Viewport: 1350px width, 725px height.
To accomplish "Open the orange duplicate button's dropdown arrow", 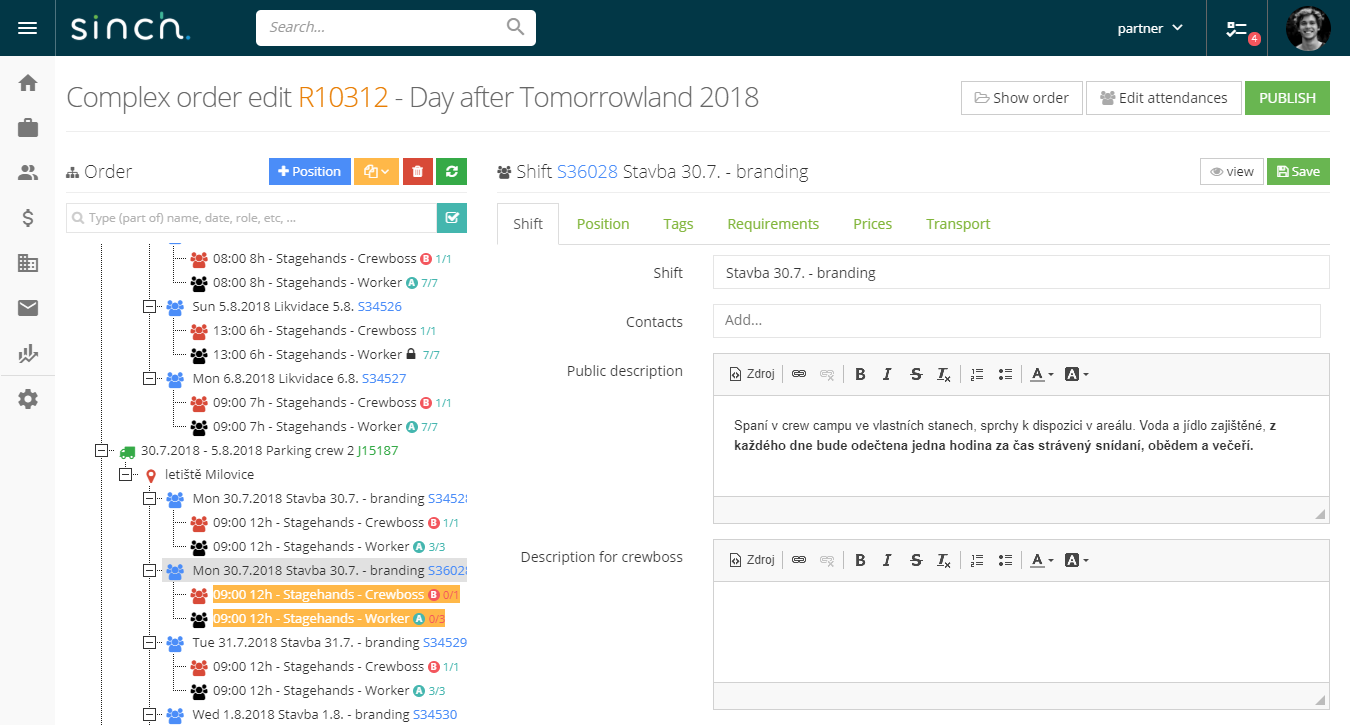I will [387, 171].
